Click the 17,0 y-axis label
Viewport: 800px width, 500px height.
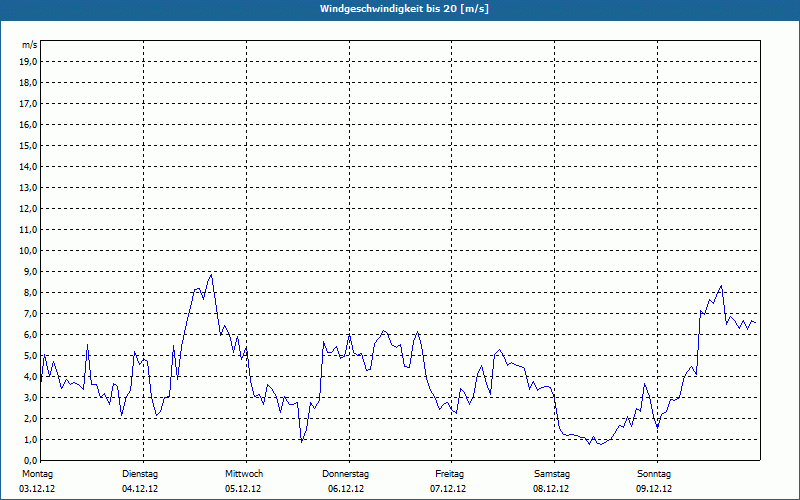coord(28,104)
